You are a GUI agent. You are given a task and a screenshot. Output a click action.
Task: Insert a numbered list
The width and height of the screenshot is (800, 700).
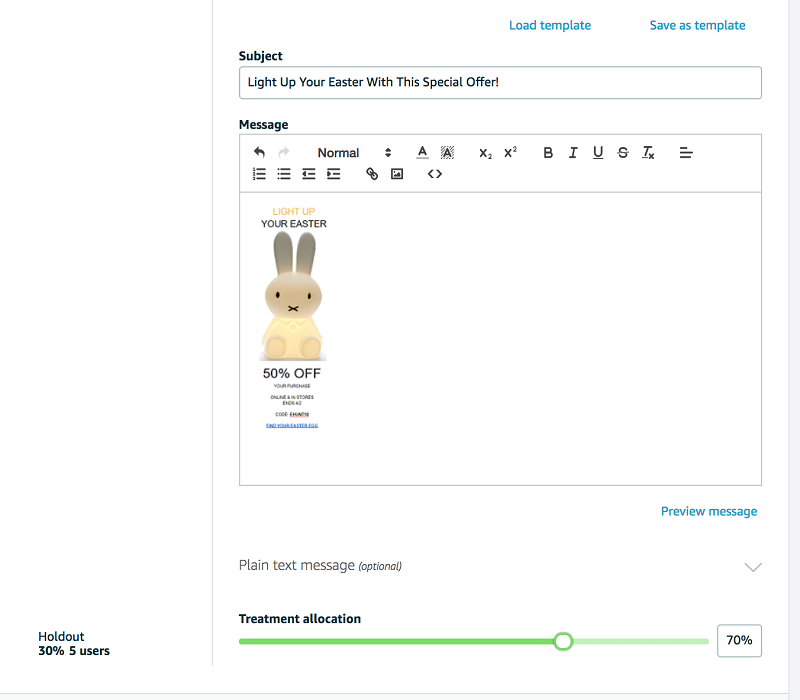click(x=259, y=174)
